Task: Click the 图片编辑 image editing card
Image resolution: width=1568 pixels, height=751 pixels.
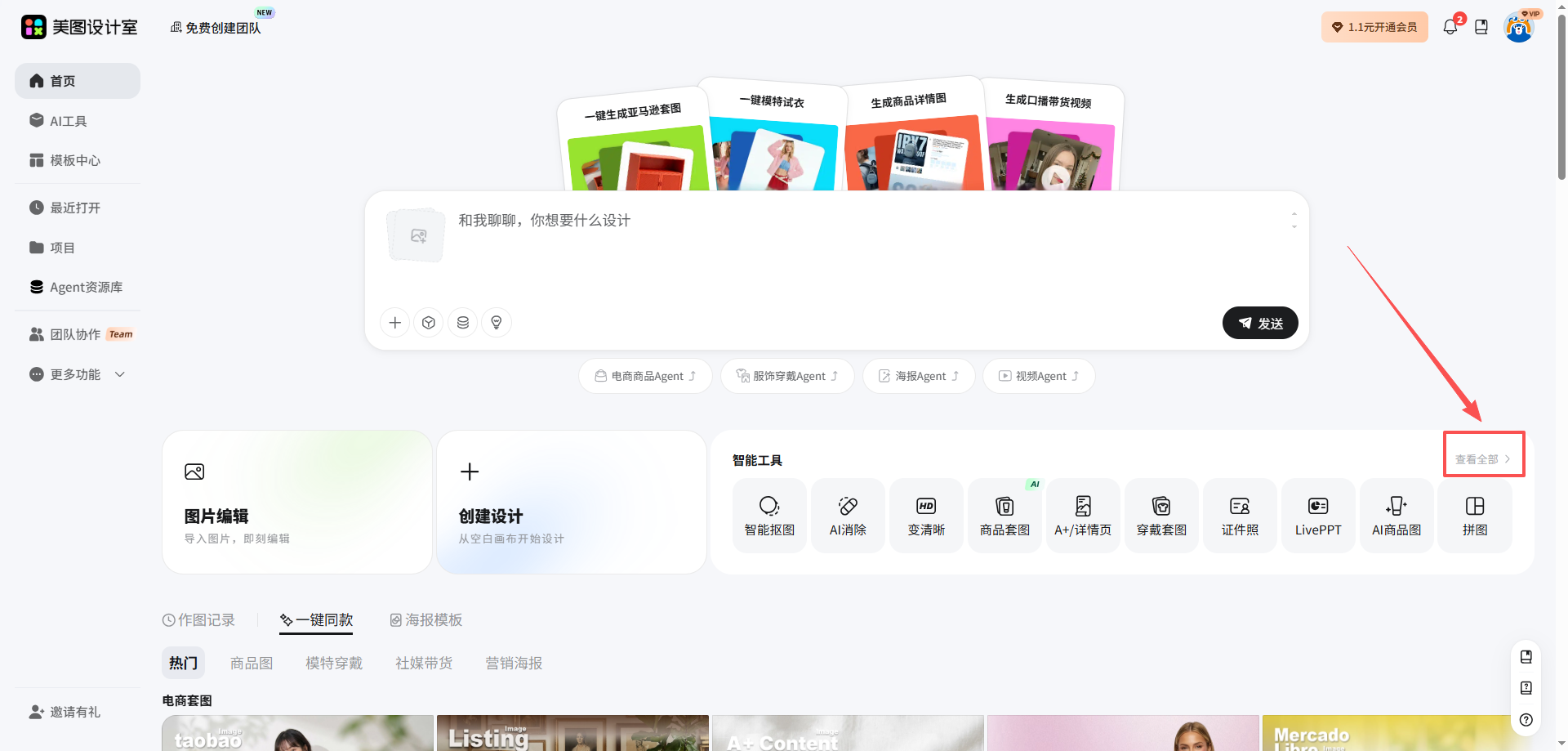Action: click(296, 502)
